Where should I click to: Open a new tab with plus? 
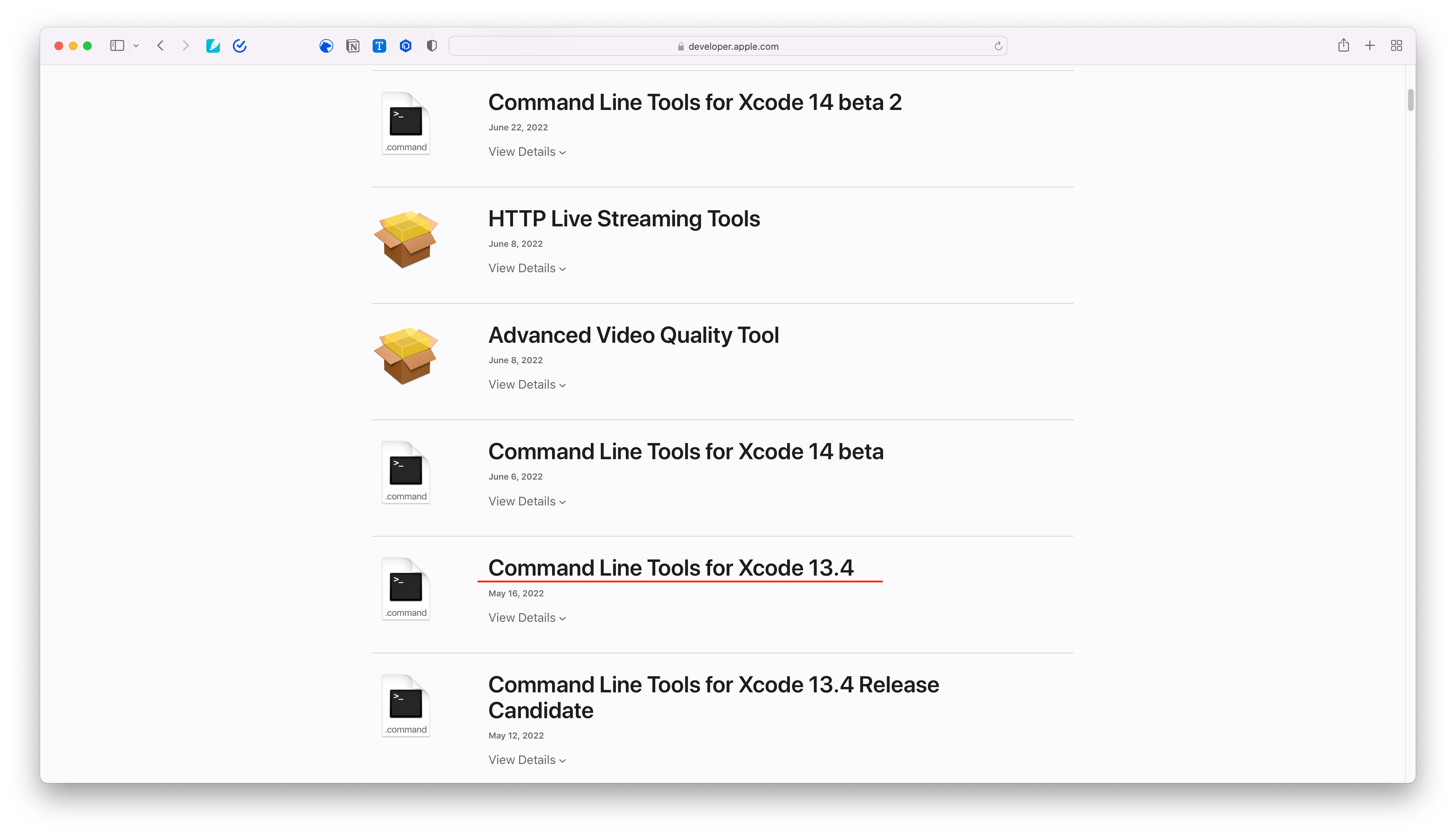tap(1370, 46)
